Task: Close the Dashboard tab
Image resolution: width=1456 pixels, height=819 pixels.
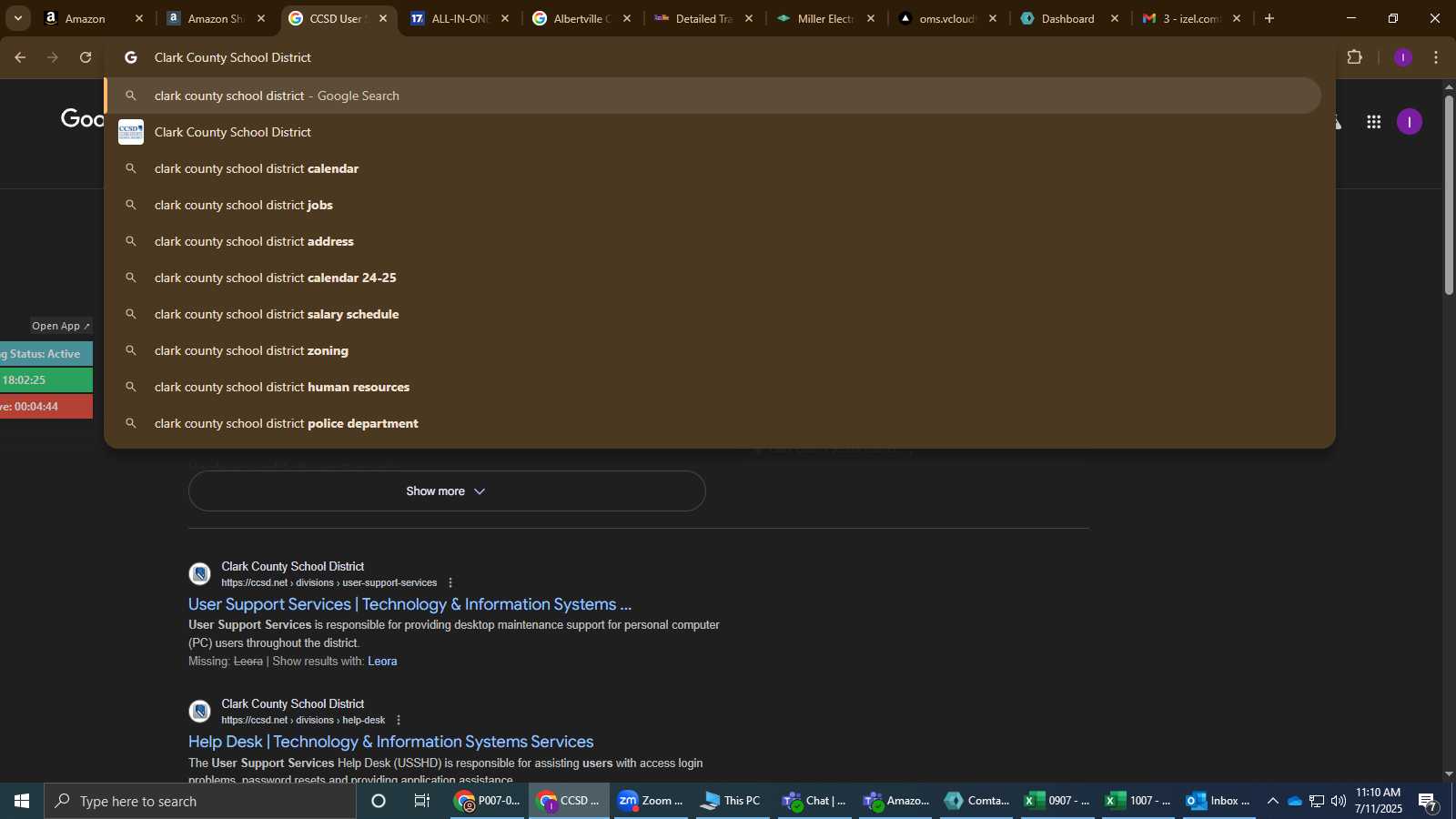Action: coord(1115,18)
